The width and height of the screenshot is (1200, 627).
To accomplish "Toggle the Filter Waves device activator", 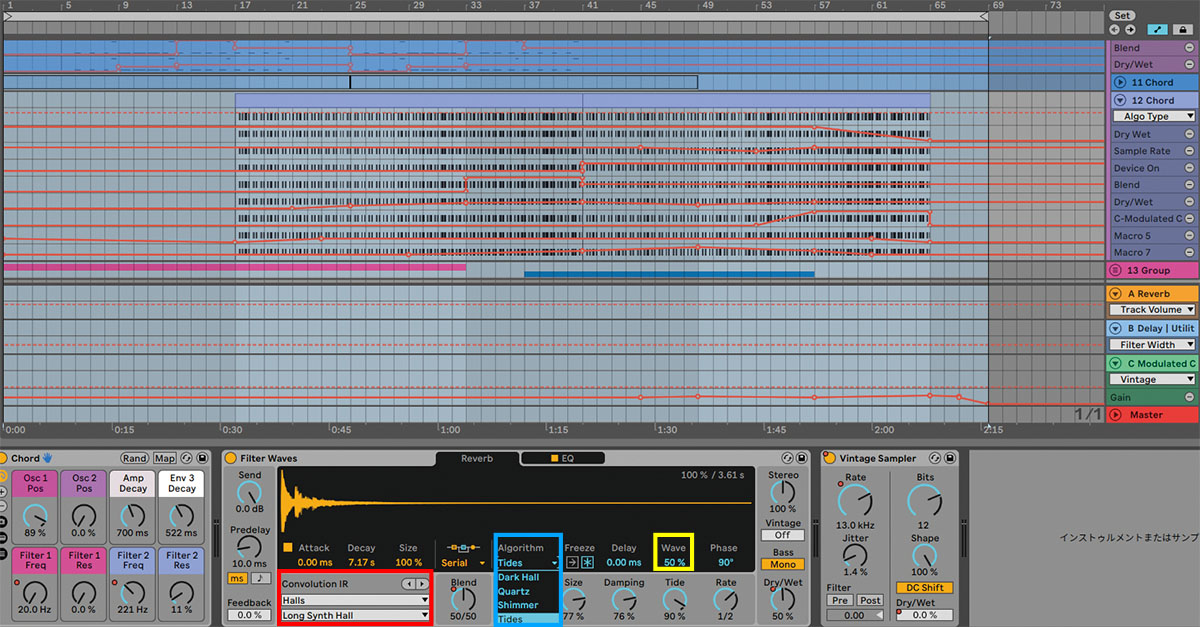I will tap(230, 458).
